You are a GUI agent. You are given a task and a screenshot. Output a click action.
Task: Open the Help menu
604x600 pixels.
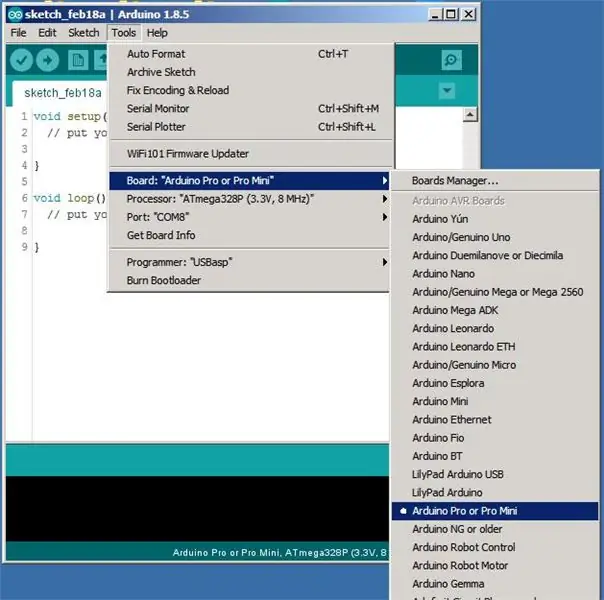(x=157, y=33)
